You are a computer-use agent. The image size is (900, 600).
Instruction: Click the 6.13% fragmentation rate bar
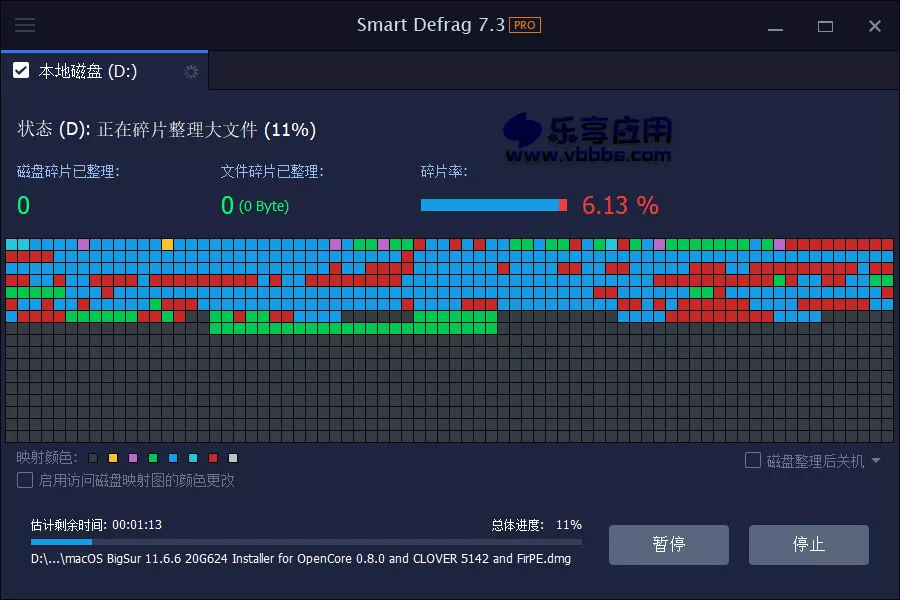[x=493, y=205]
